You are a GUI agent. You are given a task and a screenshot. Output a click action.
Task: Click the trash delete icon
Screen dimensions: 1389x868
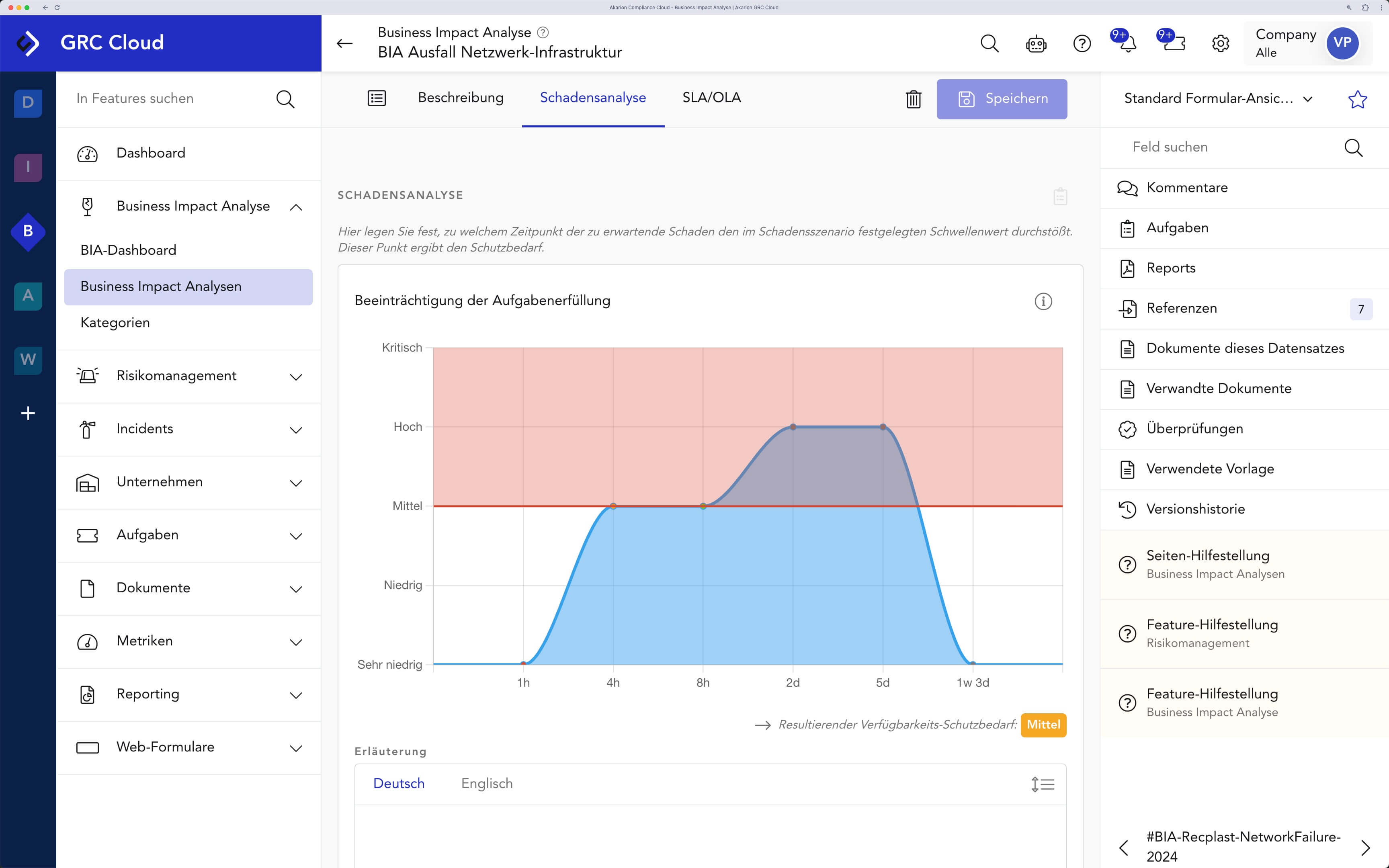point(913,99)
